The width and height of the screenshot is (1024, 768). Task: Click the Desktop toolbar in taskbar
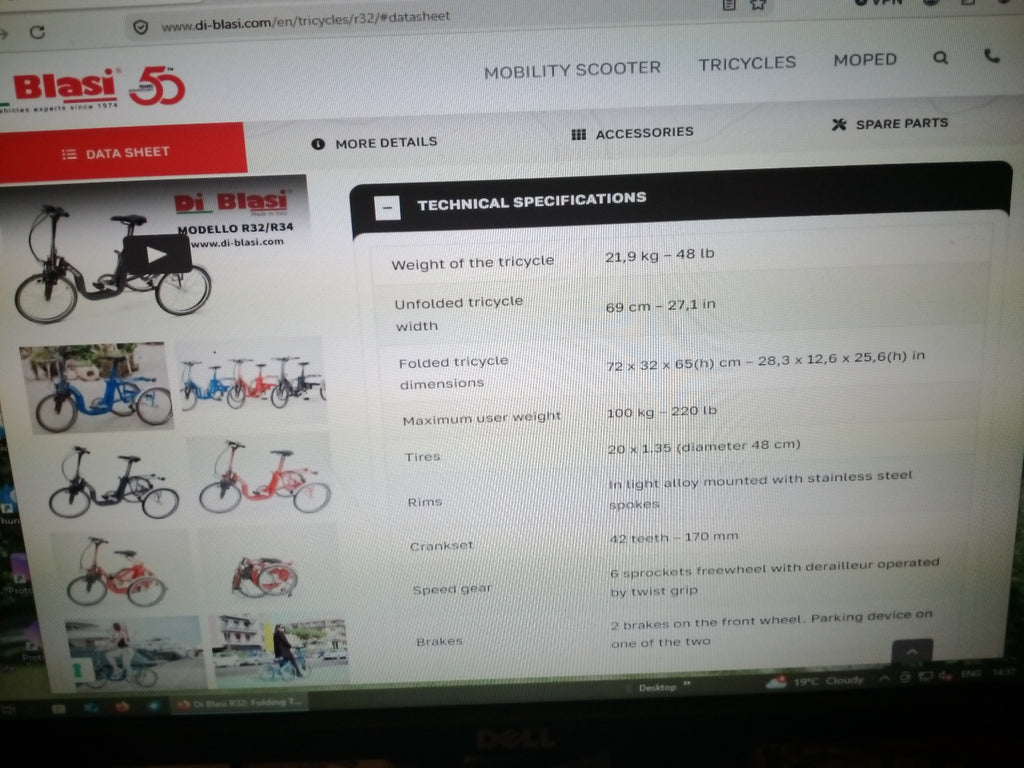coord(657,688)
